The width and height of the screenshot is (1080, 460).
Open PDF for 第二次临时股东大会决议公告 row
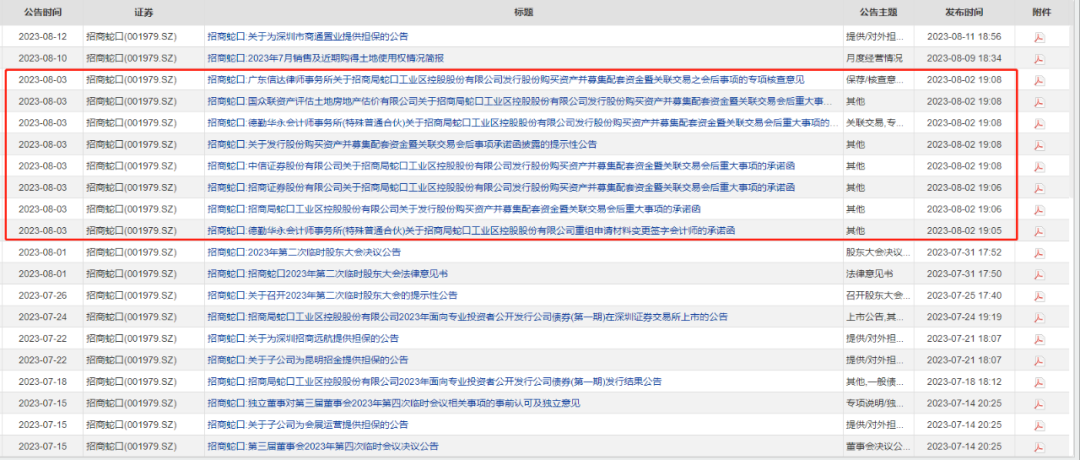[x=1039, y=252]
